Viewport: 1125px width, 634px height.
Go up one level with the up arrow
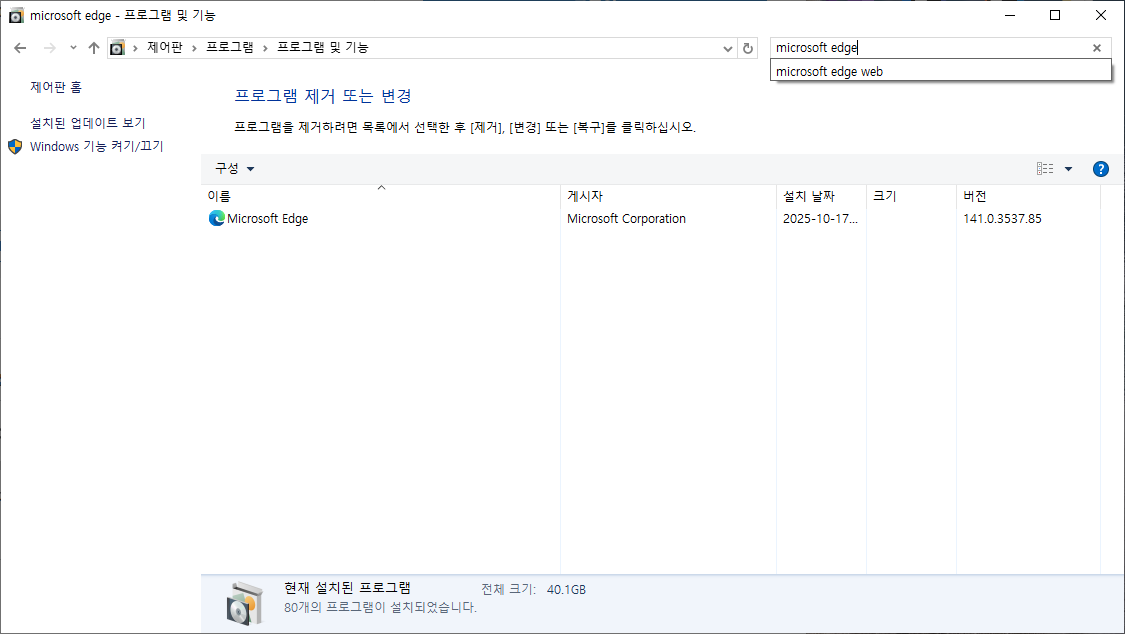click(x=94, y=47)
